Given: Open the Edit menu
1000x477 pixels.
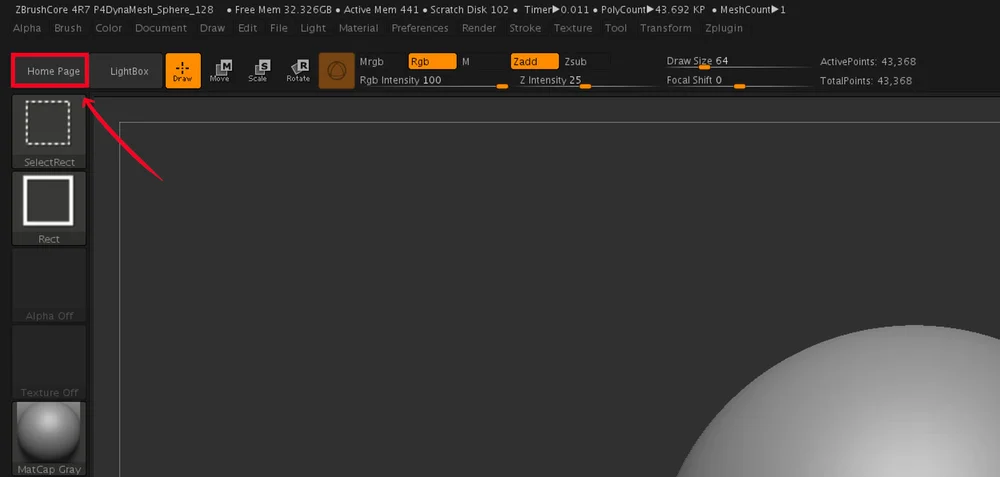Looking at the screenshot, I should 247,28.
